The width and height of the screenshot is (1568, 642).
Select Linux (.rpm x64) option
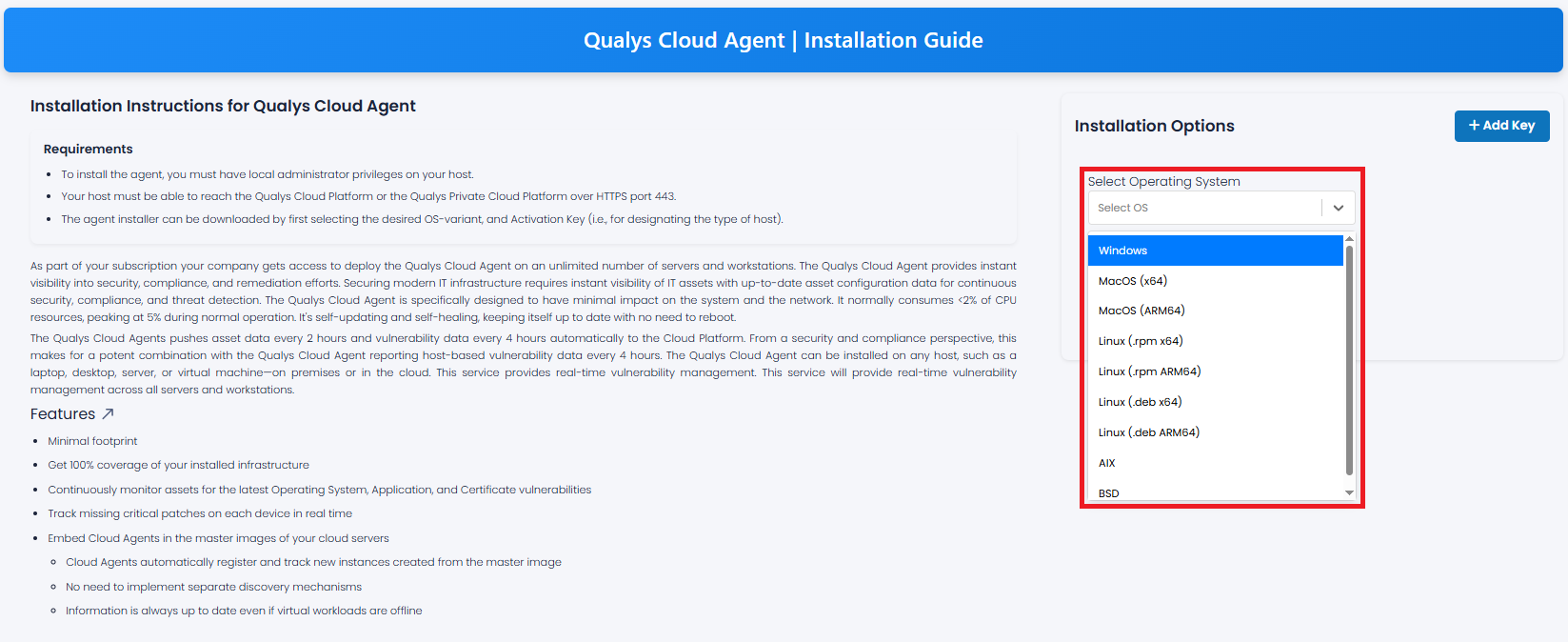pos(1216,341)
